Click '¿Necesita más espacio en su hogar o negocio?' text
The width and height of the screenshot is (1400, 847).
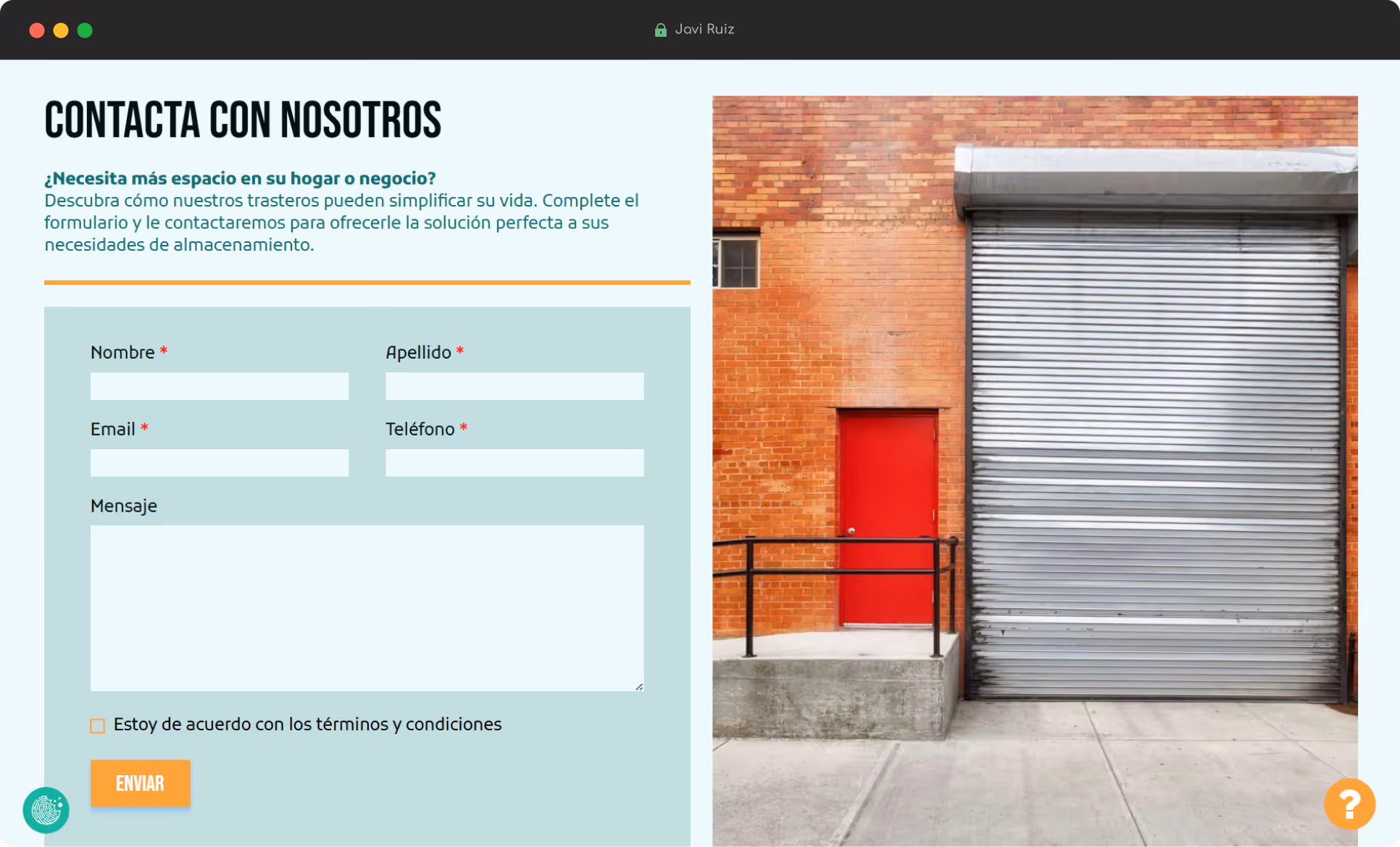coord(240,178)
